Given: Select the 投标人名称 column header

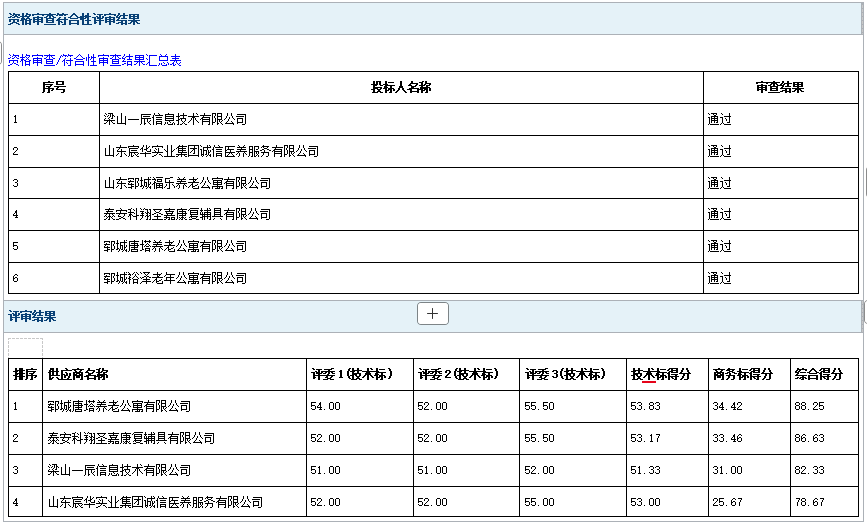Looking at the screenshot, I should click(x=400, y=88).
